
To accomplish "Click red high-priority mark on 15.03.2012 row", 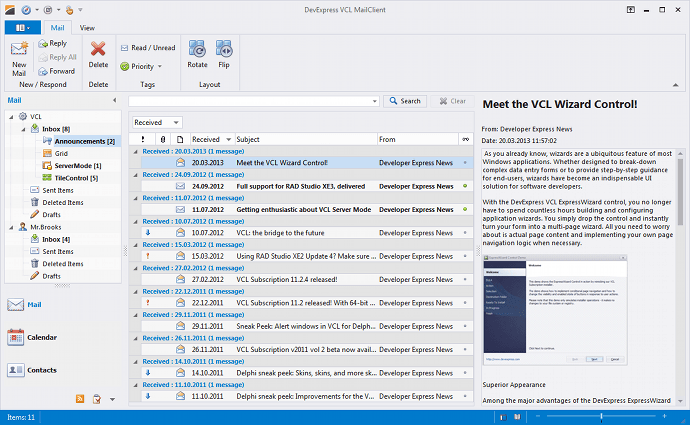I will pyautogui.click(x=148, y=256).
